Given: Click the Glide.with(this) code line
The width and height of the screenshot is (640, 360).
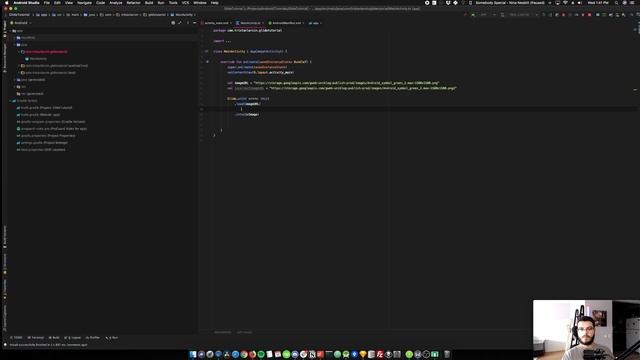Looking at the screenshot, I should coord(248,98).
